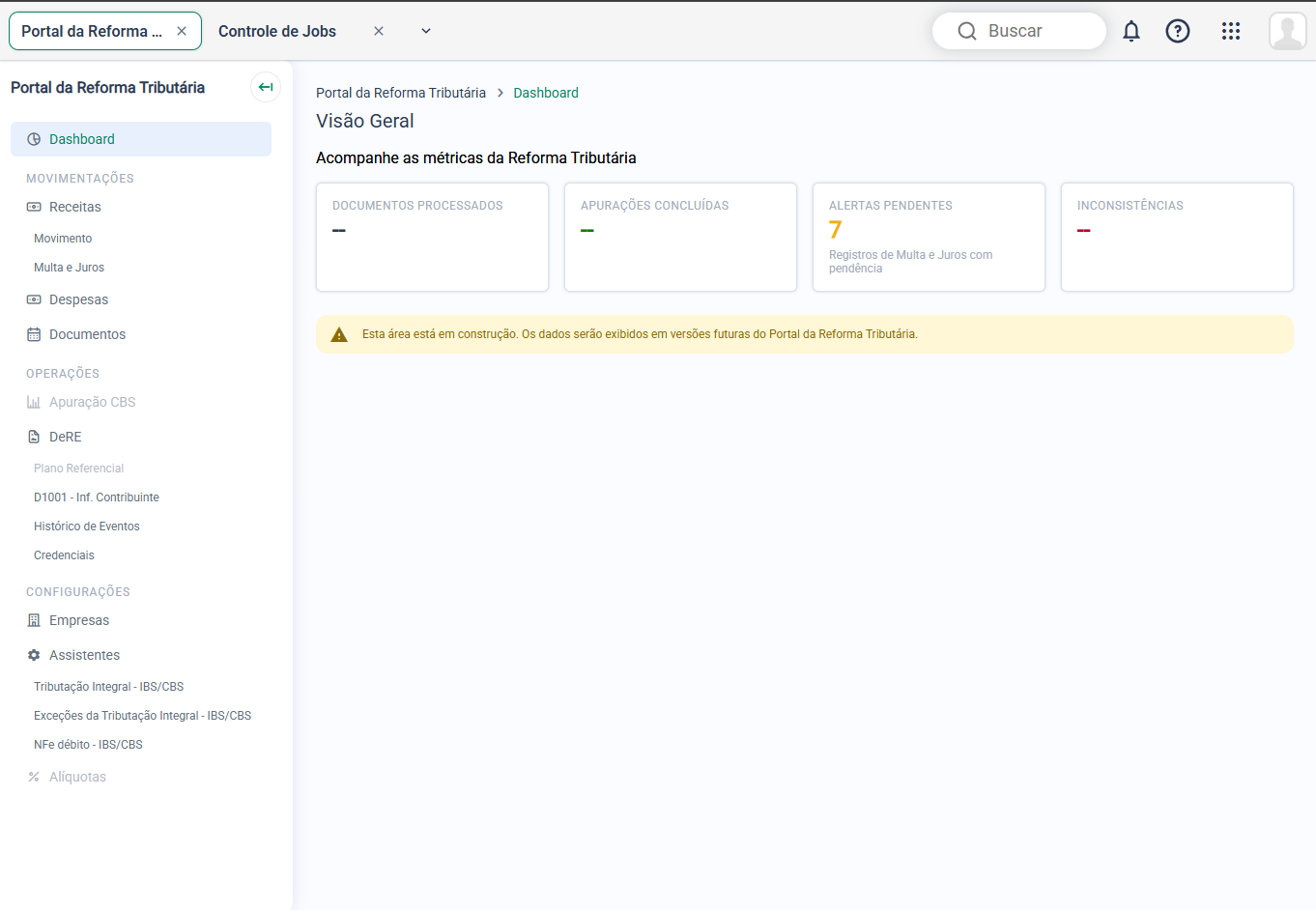This screenshot has height=910, width=1316.
Task: Click the sidebar title Portal da Reforma Tributária
Action: 107,87
